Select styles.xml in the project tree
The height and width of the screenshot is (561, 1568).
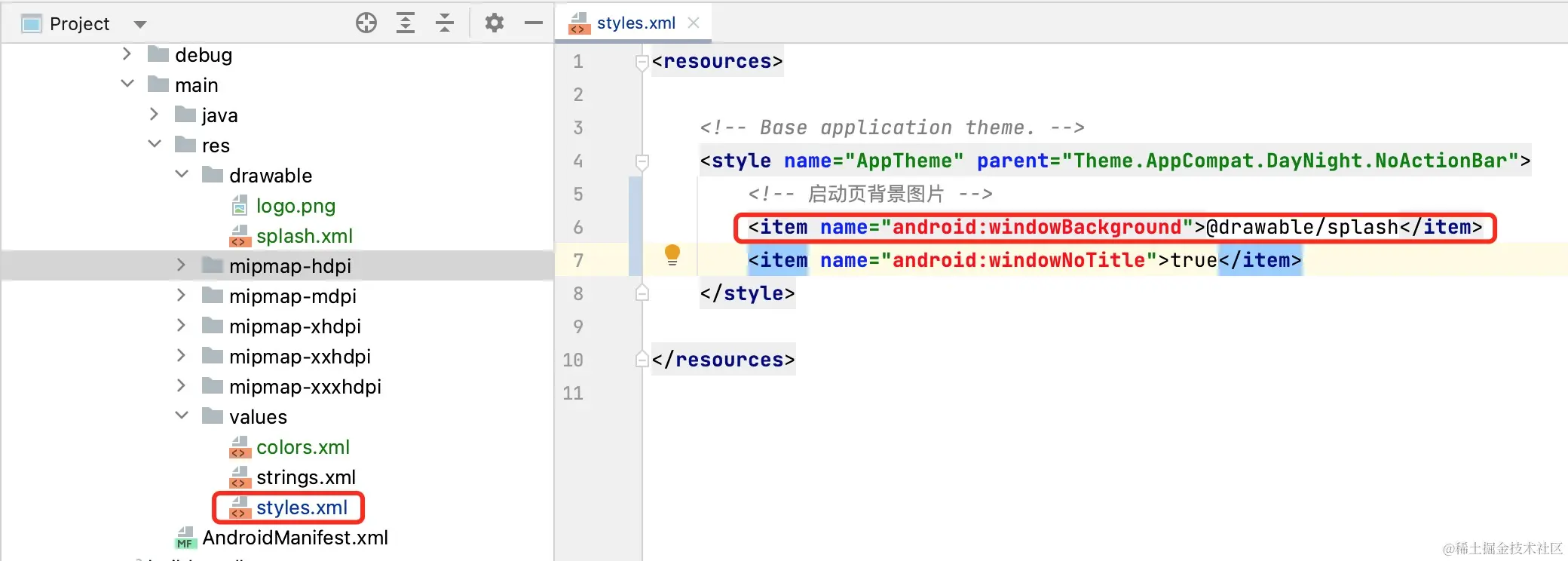coord(302,507)
